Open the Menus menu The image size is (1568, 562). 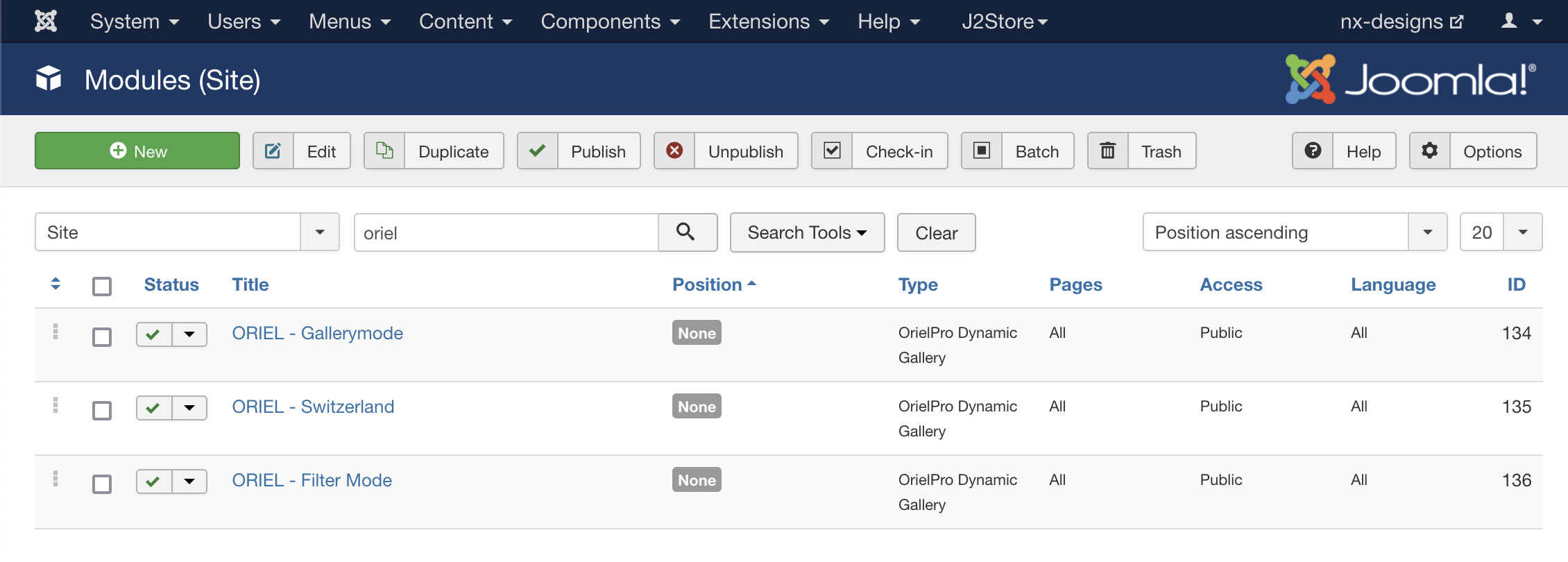pyautogui.click(x=350, y=22)
